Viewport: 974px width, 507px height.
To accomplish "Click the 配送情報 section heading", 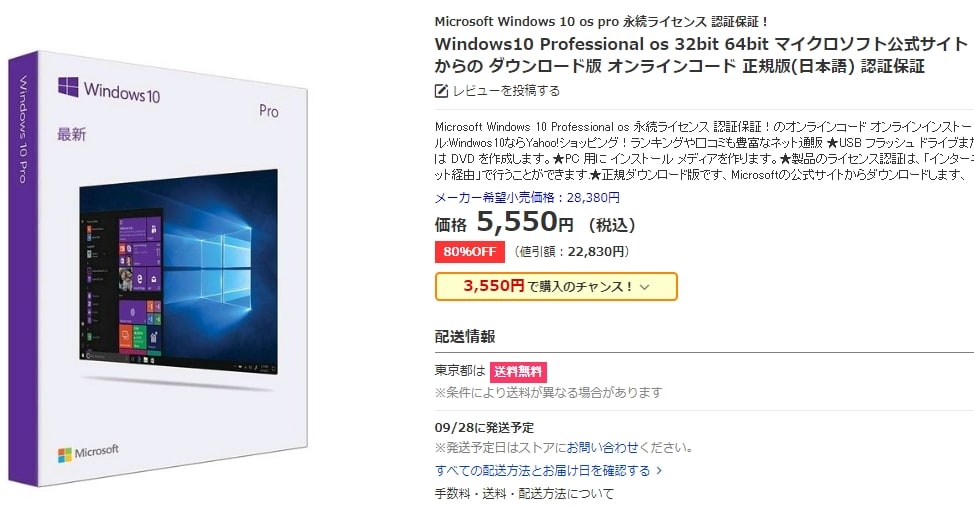I will tap(465, 337).
